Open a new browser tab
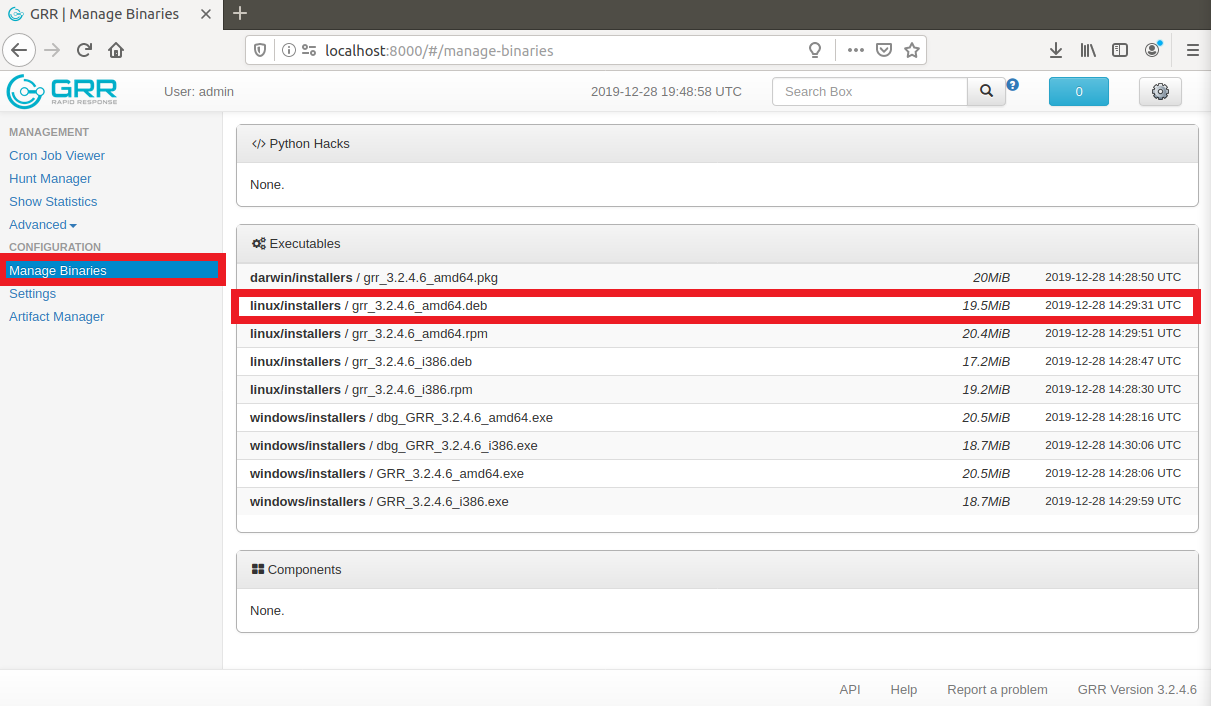Image resolution: width=1211 pixels, height=706 pixels. (240, 14)
